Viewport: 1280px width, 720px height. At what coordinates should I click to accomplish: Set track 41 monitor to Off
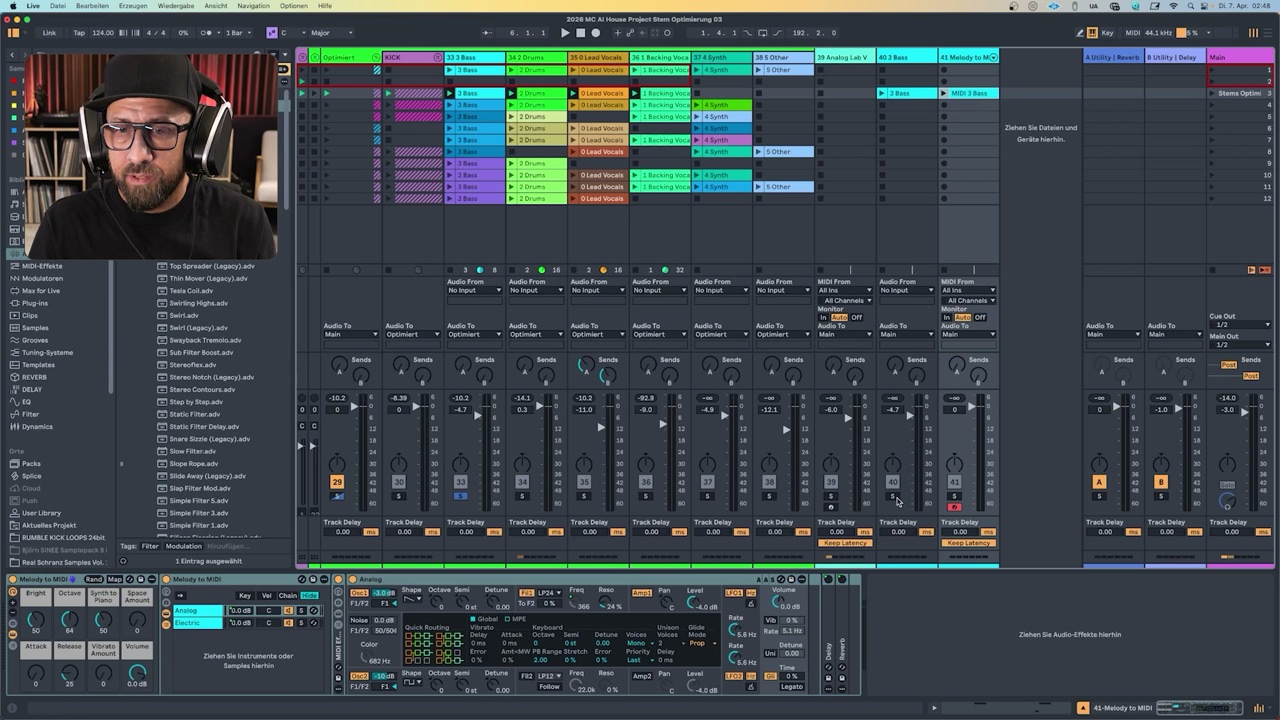(x=980, y=317)
